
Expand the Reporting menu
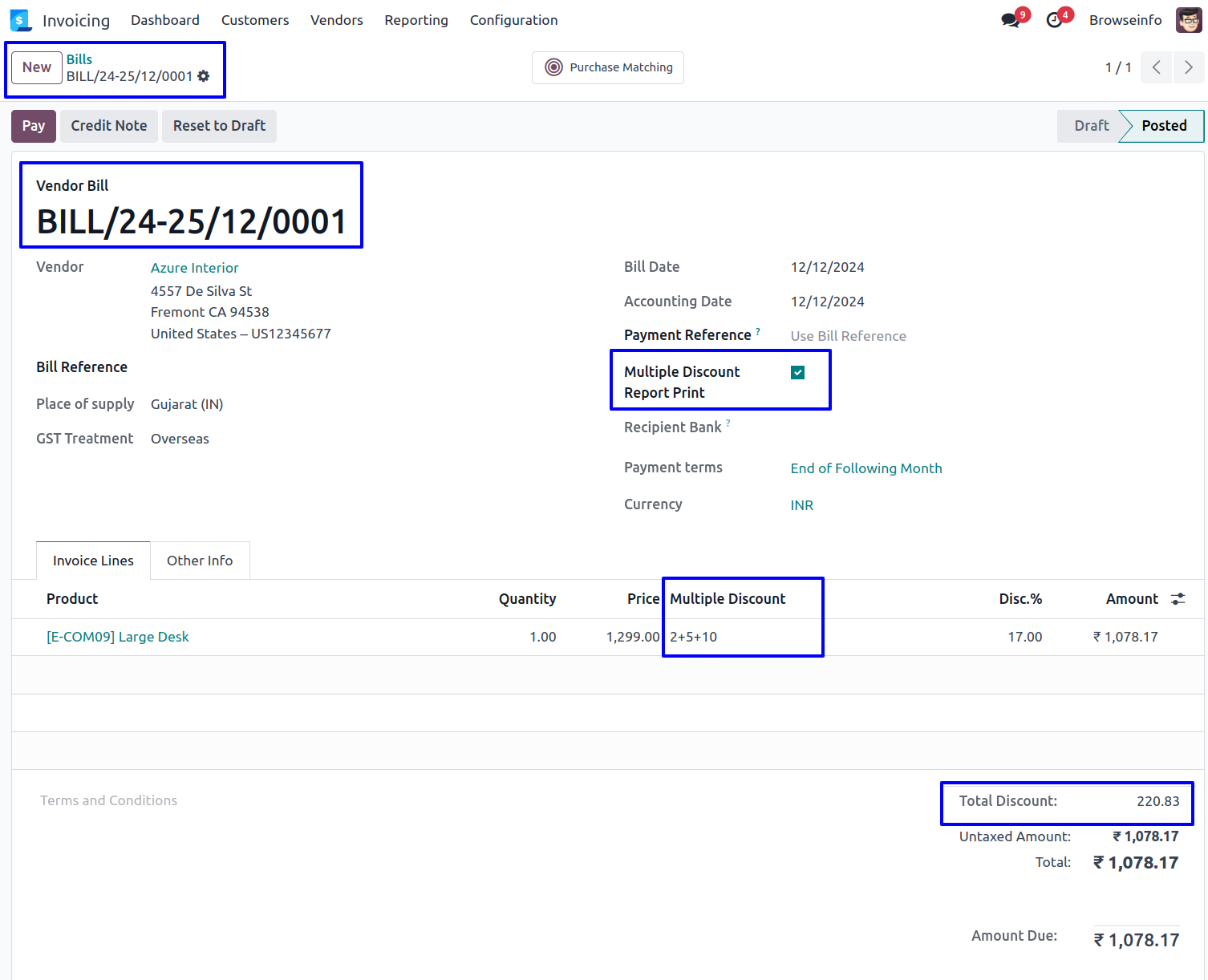tap(416, 20)
